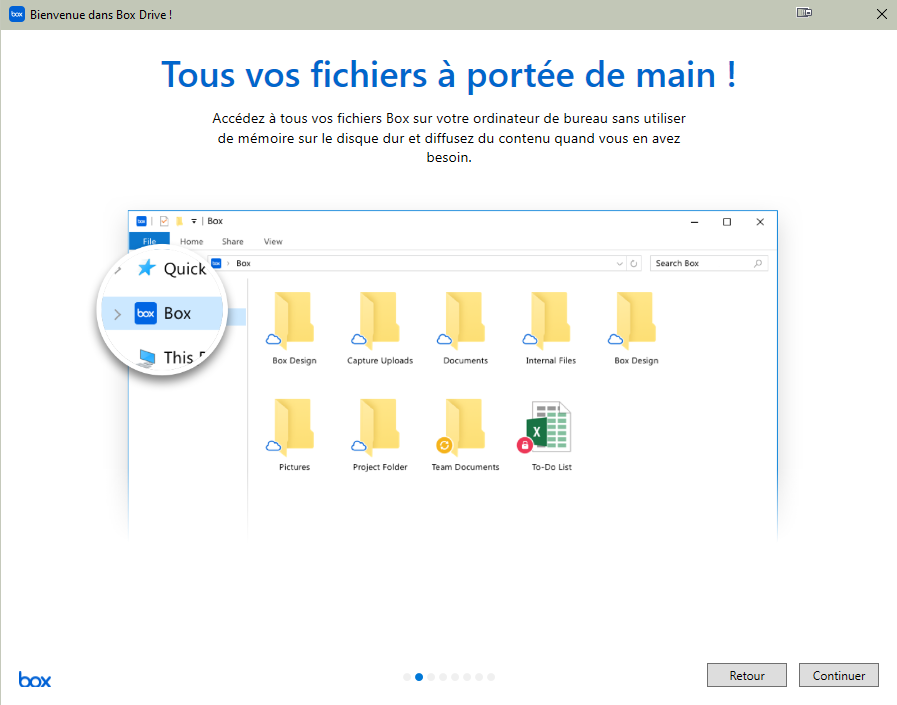Open the Pictures folder in illustration
The width and height of the screenshot is (897, 705).
pos(294,435)
